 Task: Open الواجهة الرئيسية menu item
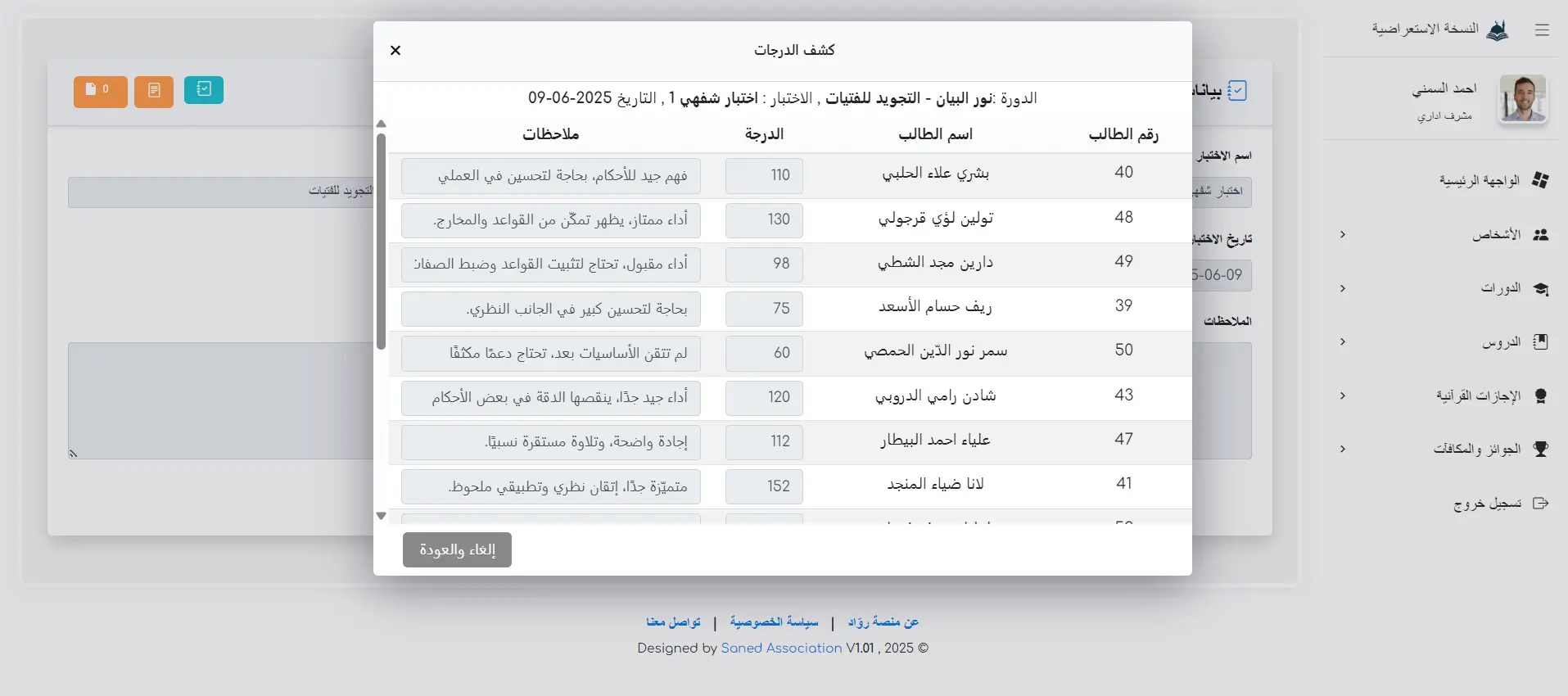pos(1479,180)
